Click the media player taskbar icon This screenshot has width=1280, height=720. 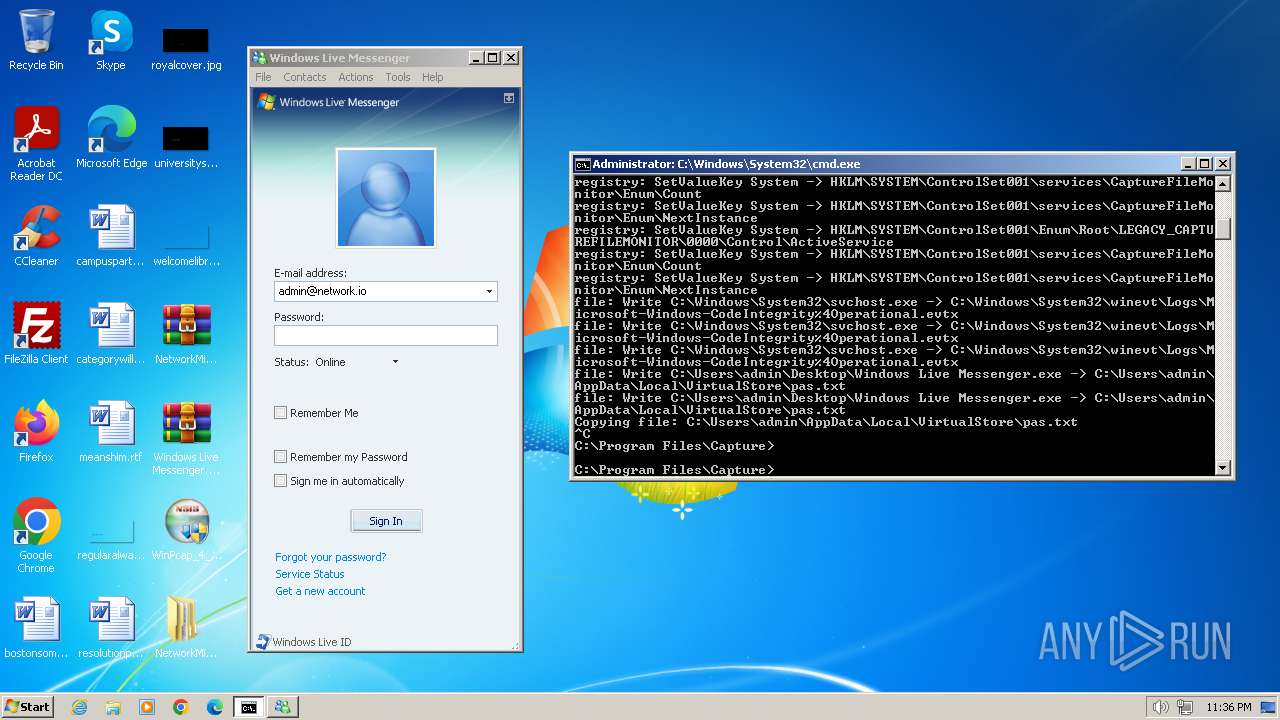147,707
